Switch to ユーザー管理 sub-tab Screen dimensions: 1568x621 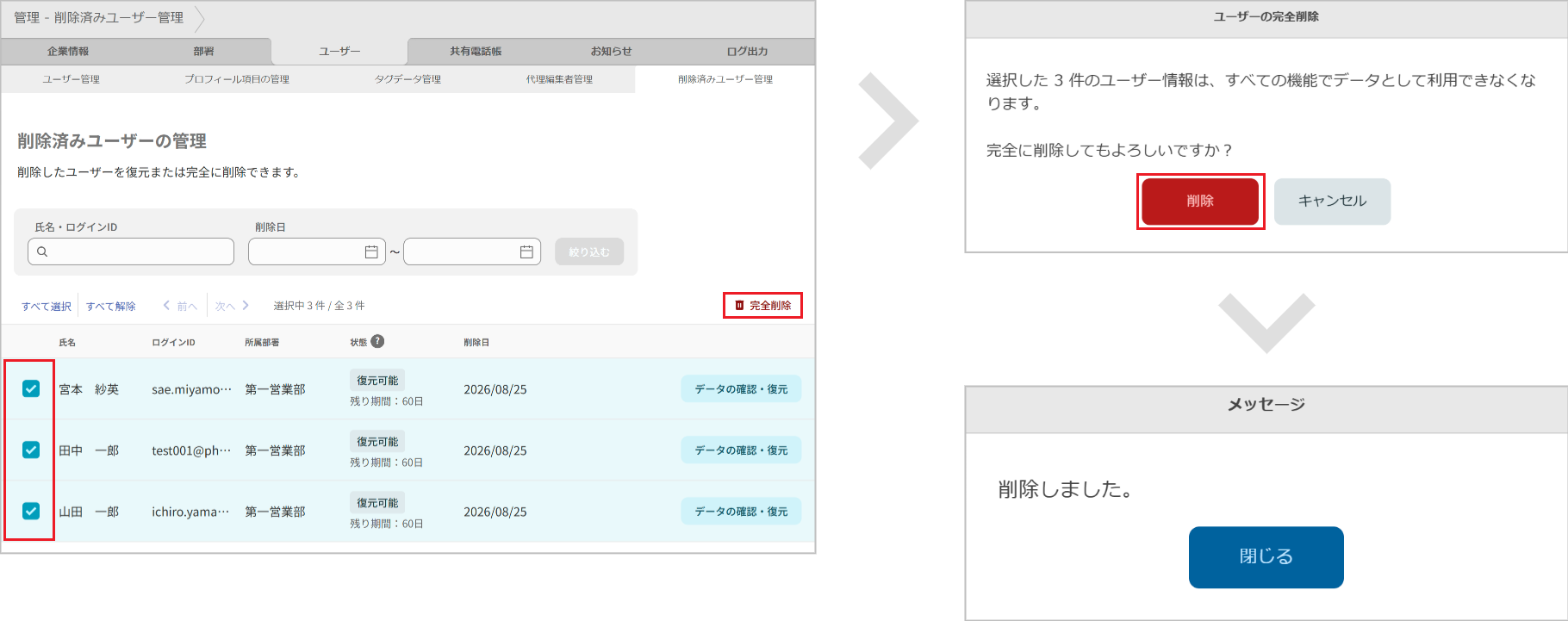coord(72,79)
